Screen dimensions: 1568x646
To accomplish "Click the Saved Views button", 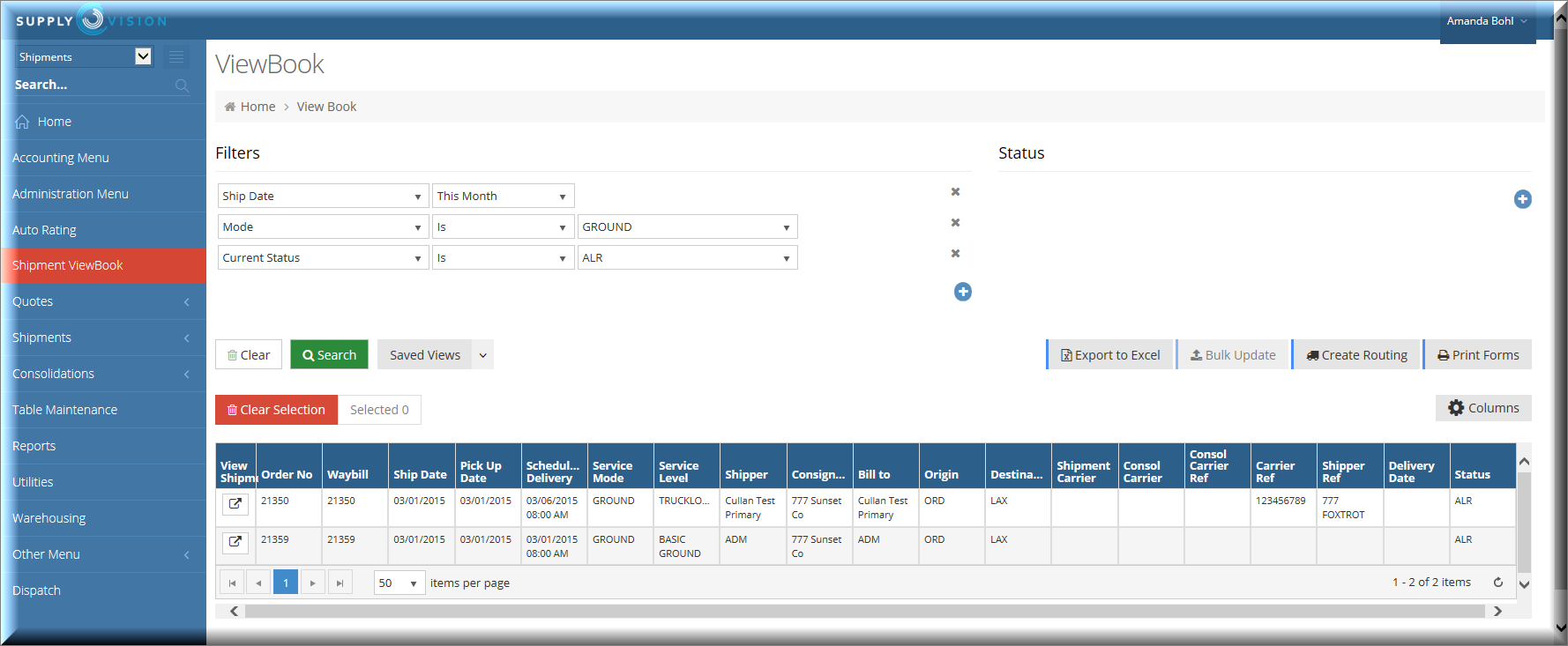I will tap(425, 355).
